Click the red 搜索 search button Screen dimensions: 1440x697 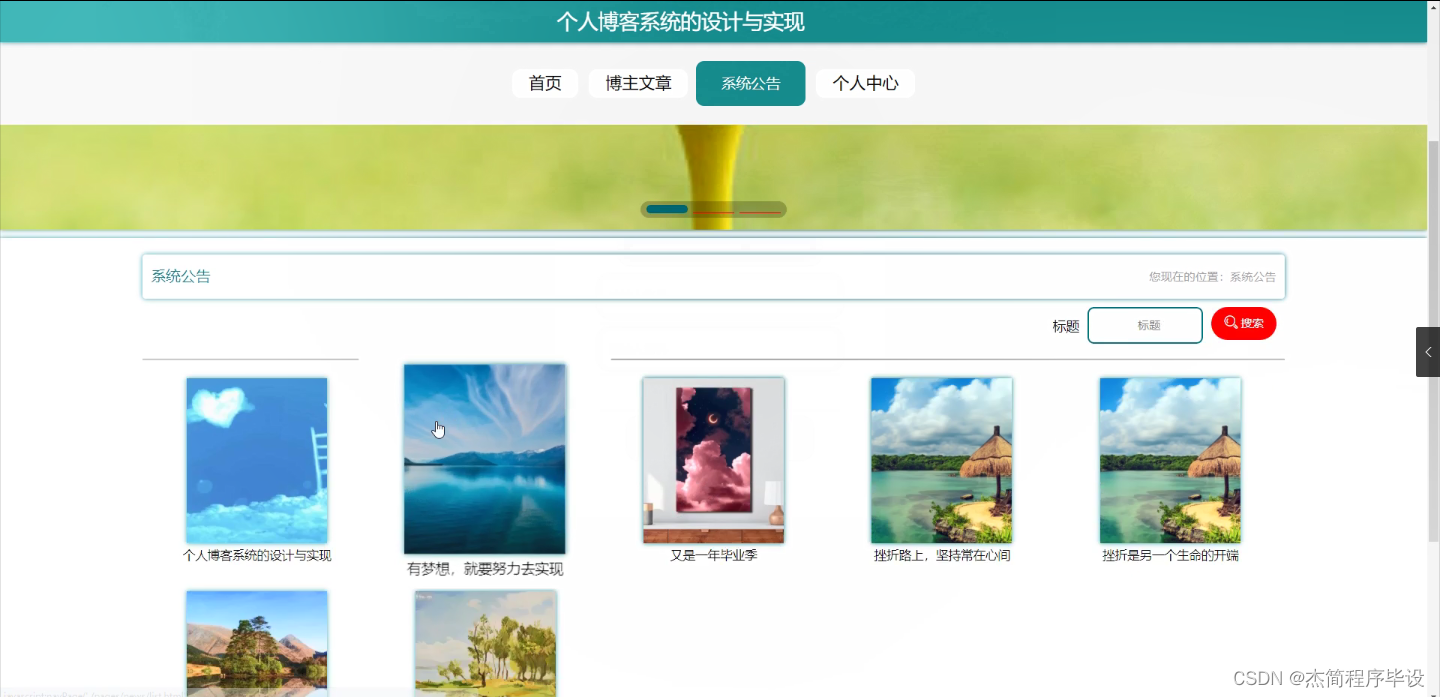tap(1243, 323)
